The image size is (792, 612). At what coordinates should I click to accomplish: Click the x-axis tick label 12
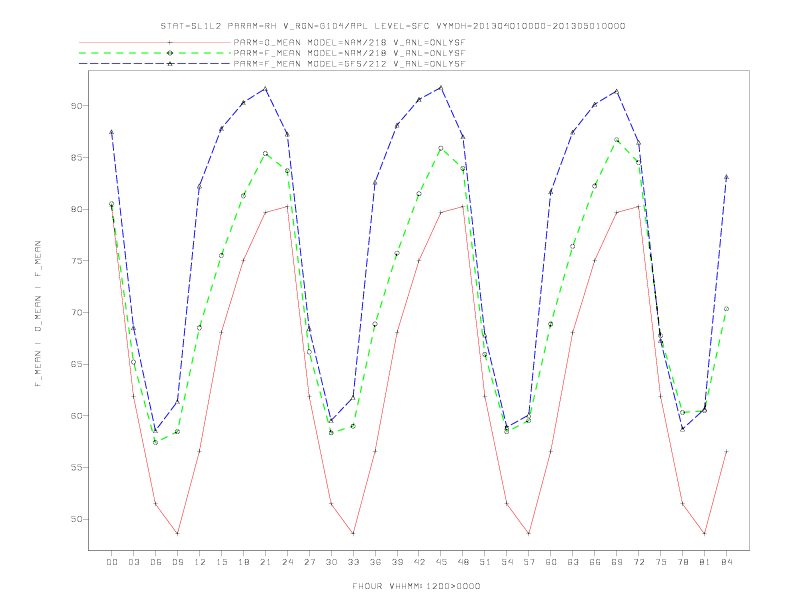coord(200,562)
